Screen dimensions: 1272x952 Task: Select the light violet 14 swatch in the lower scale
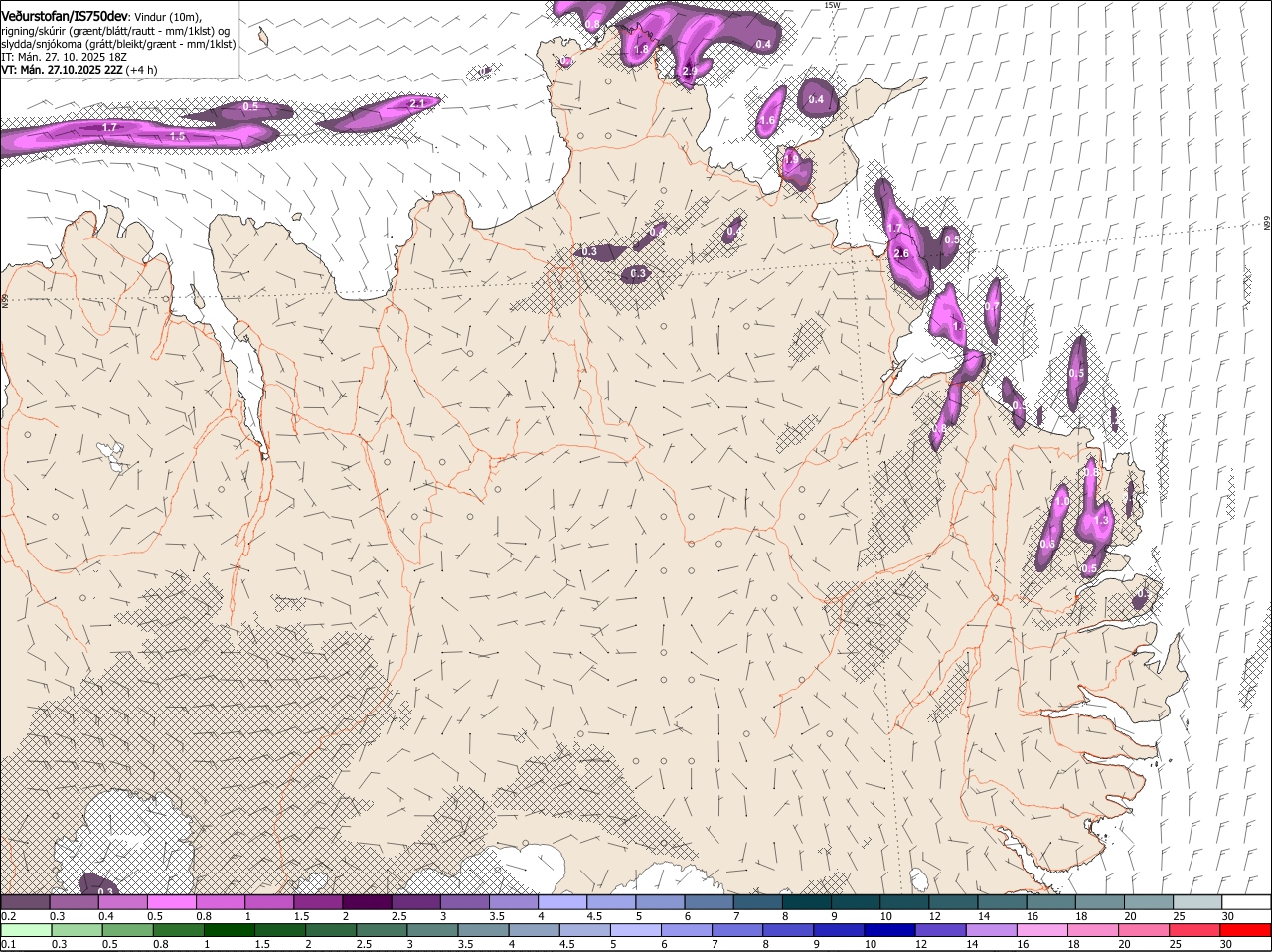992,930
